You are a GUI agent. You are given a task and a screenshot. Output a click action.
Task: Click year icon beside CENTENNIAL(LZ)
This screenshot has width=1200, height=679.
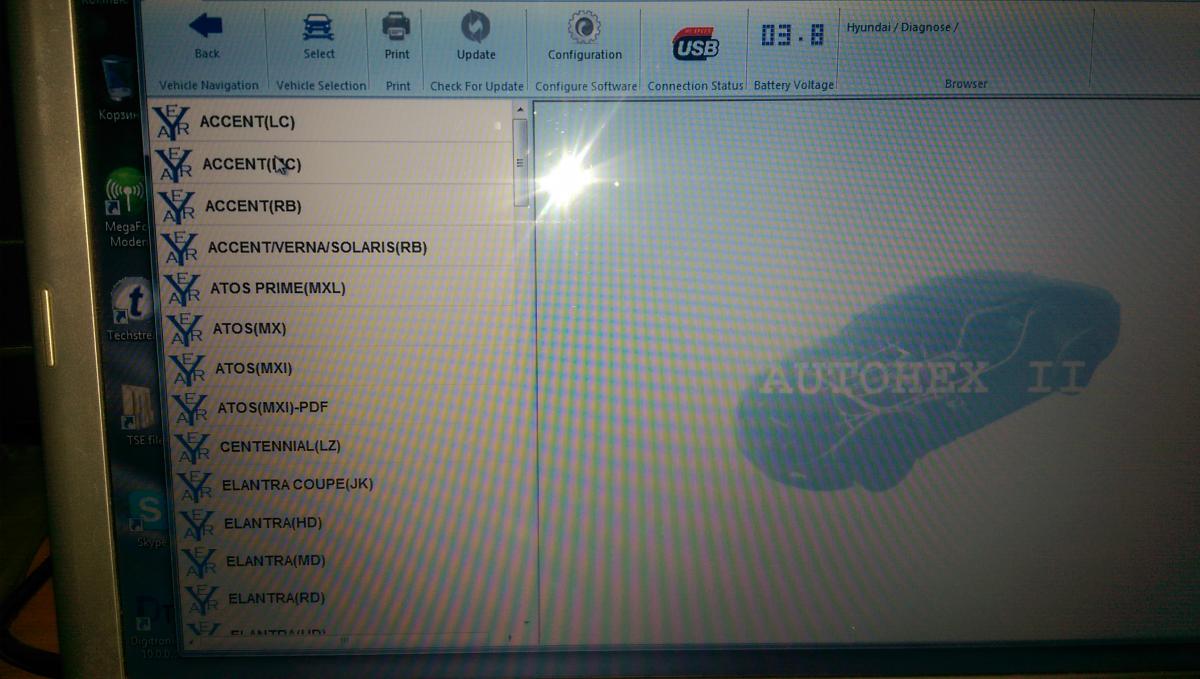(193, 446)
